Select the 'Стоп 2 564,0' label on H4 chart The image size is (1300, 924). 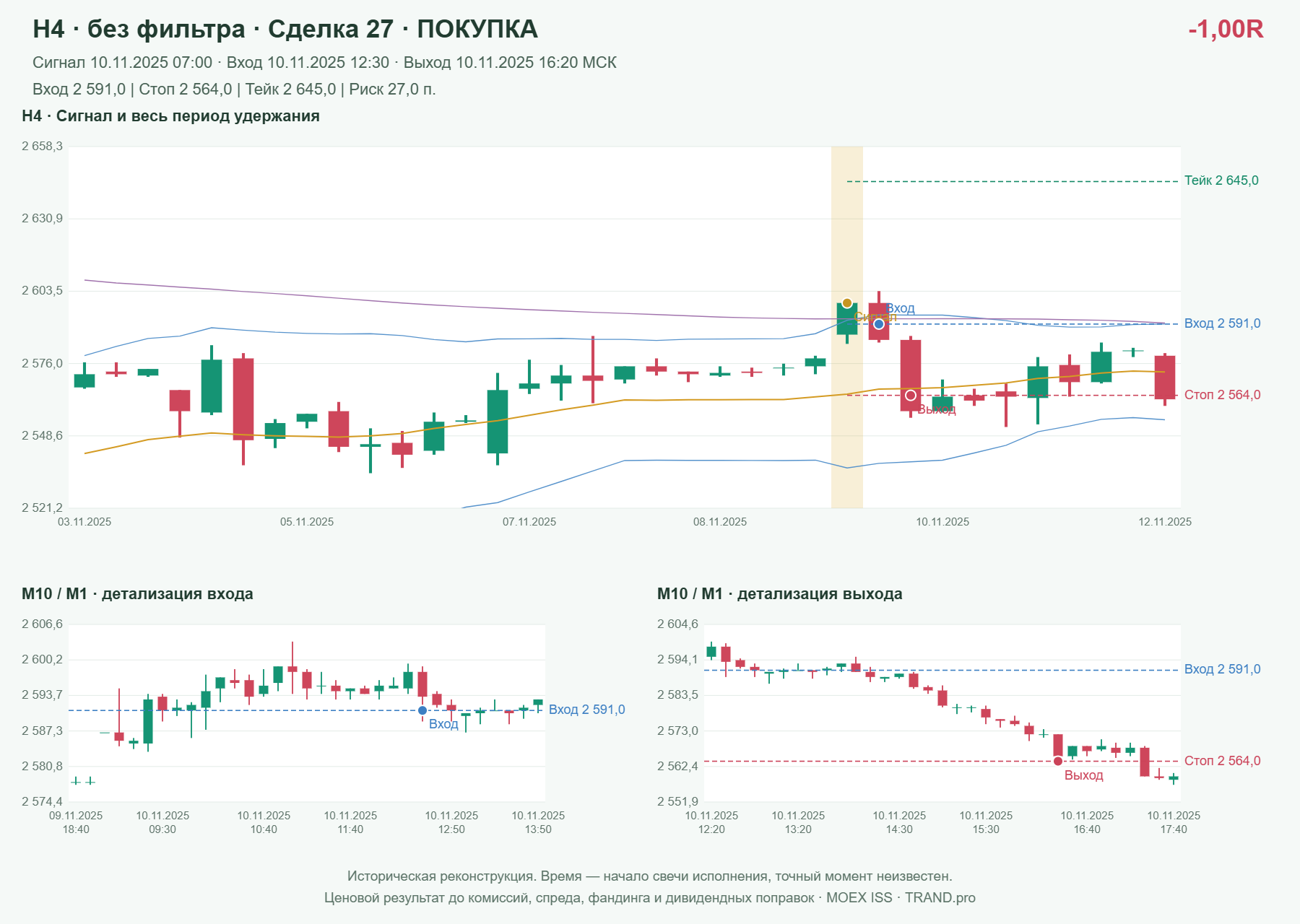1222,395
